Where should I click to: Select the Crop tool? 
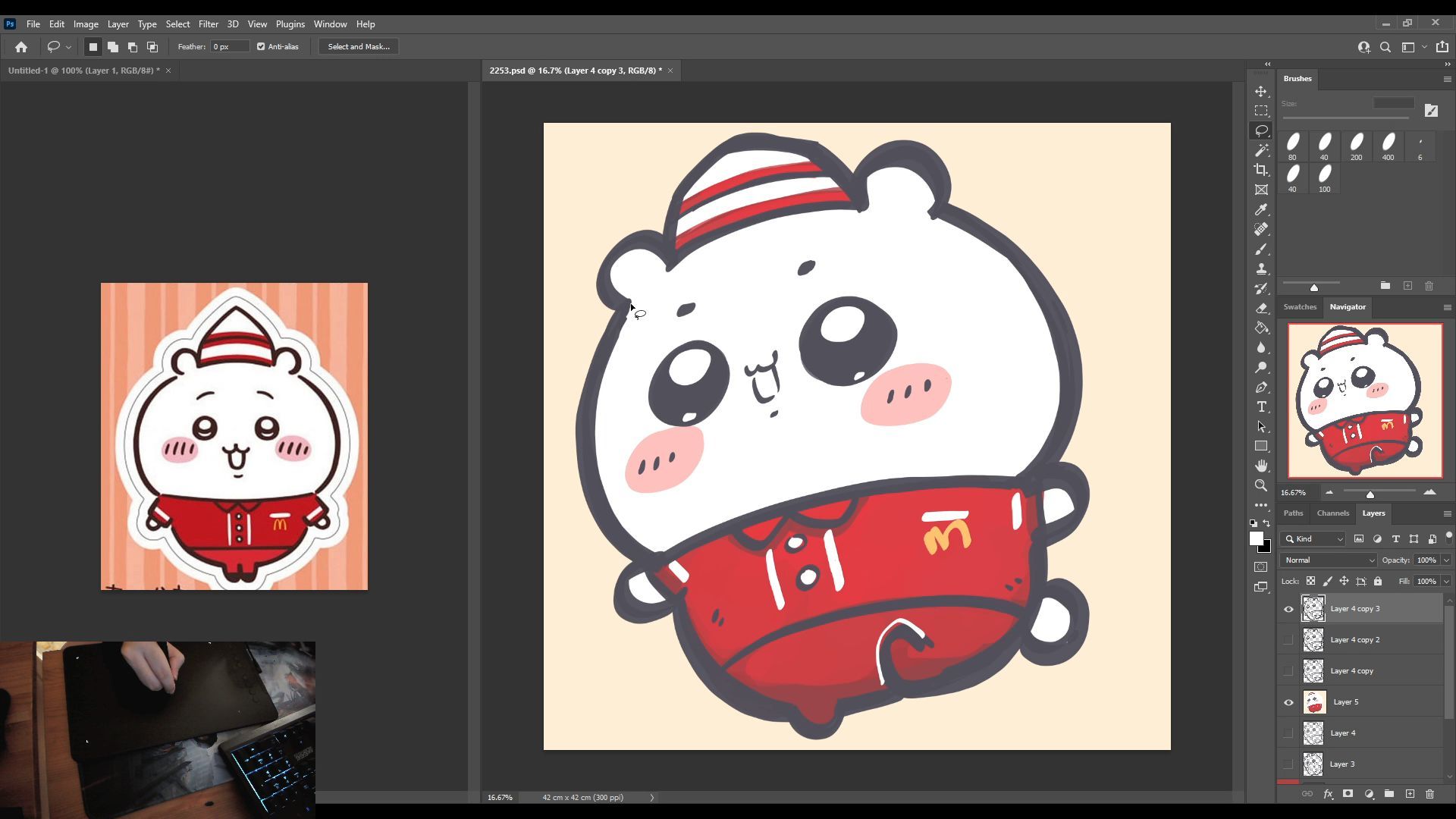(x=1261, y=170)
